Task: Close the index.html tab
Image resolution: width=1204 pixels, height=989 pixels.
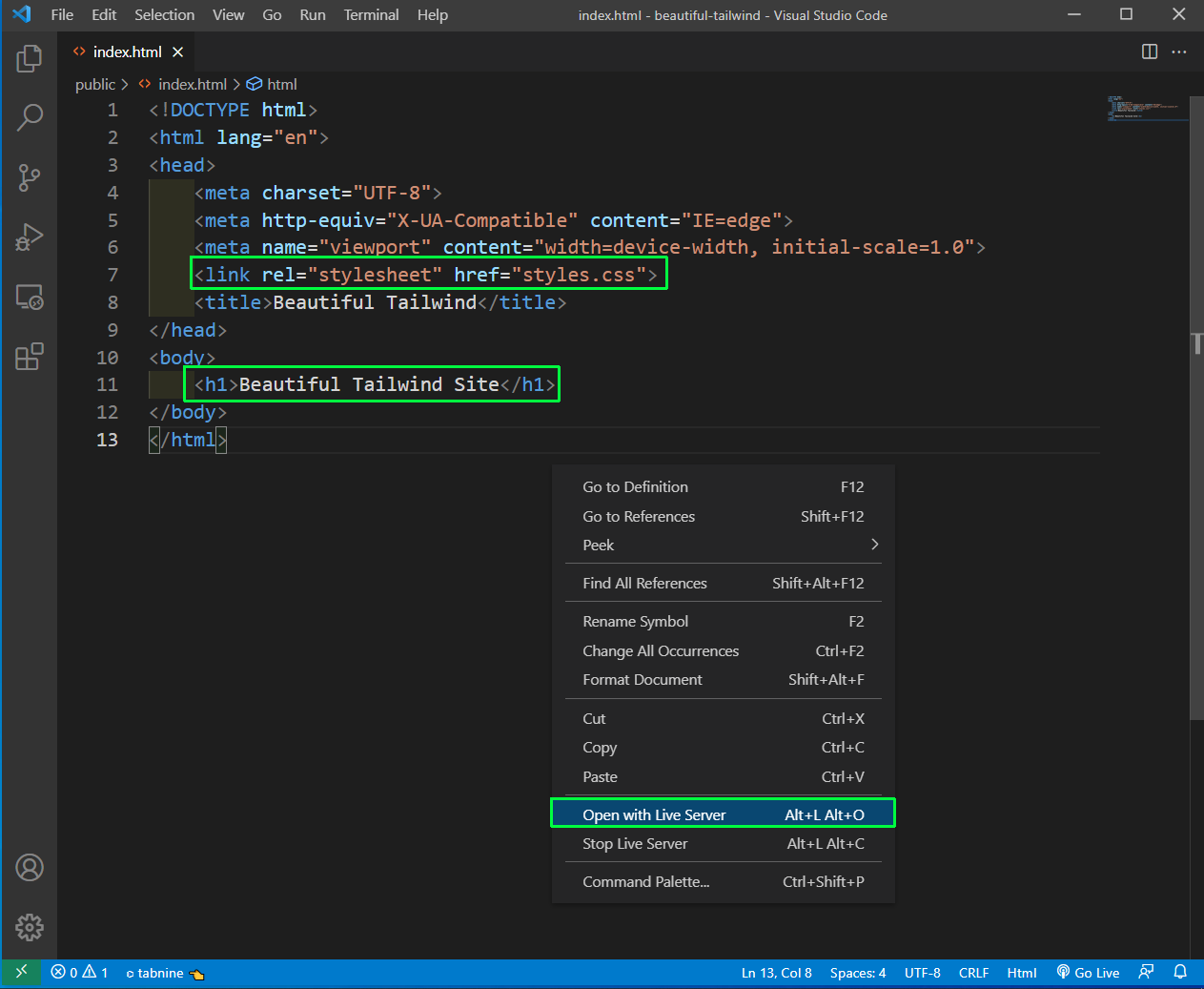Action: (177, 52)
